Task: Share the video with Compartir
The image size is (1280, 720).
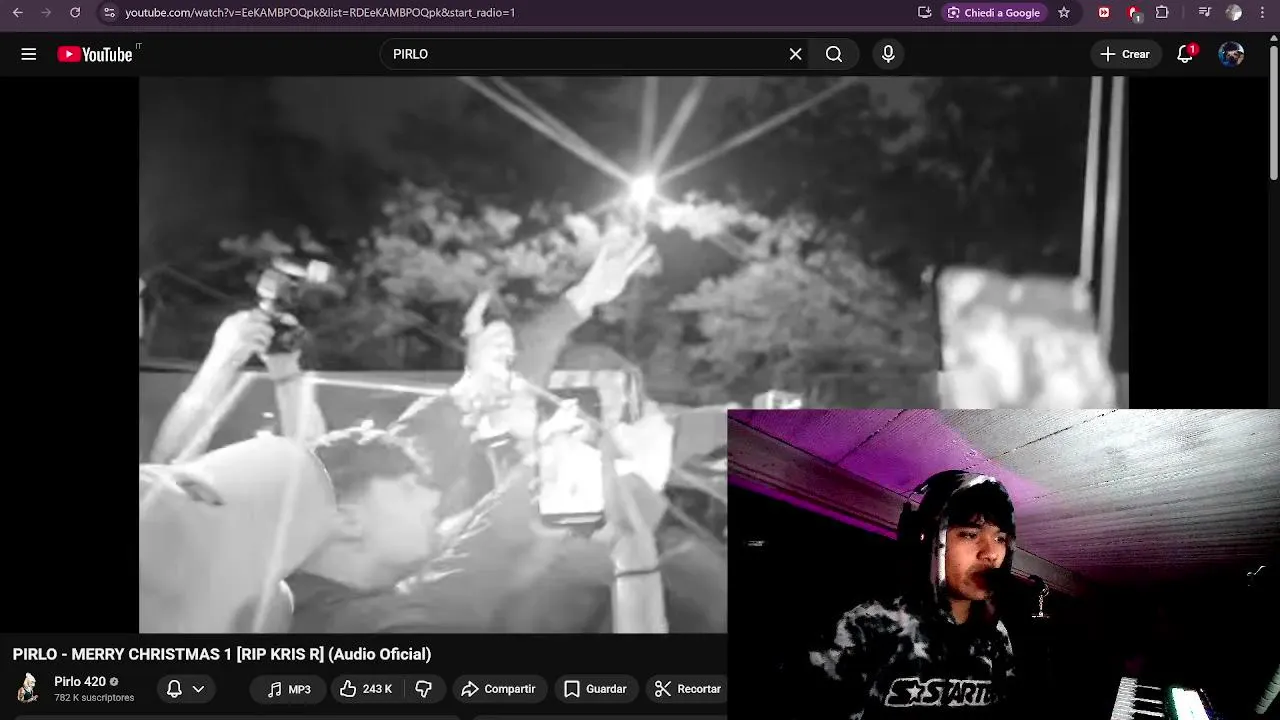Action: 498,689
